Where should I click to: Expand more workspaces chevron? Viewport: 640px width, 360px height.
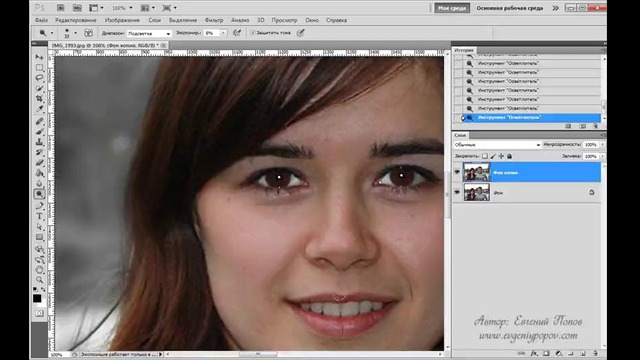point(556,8)
